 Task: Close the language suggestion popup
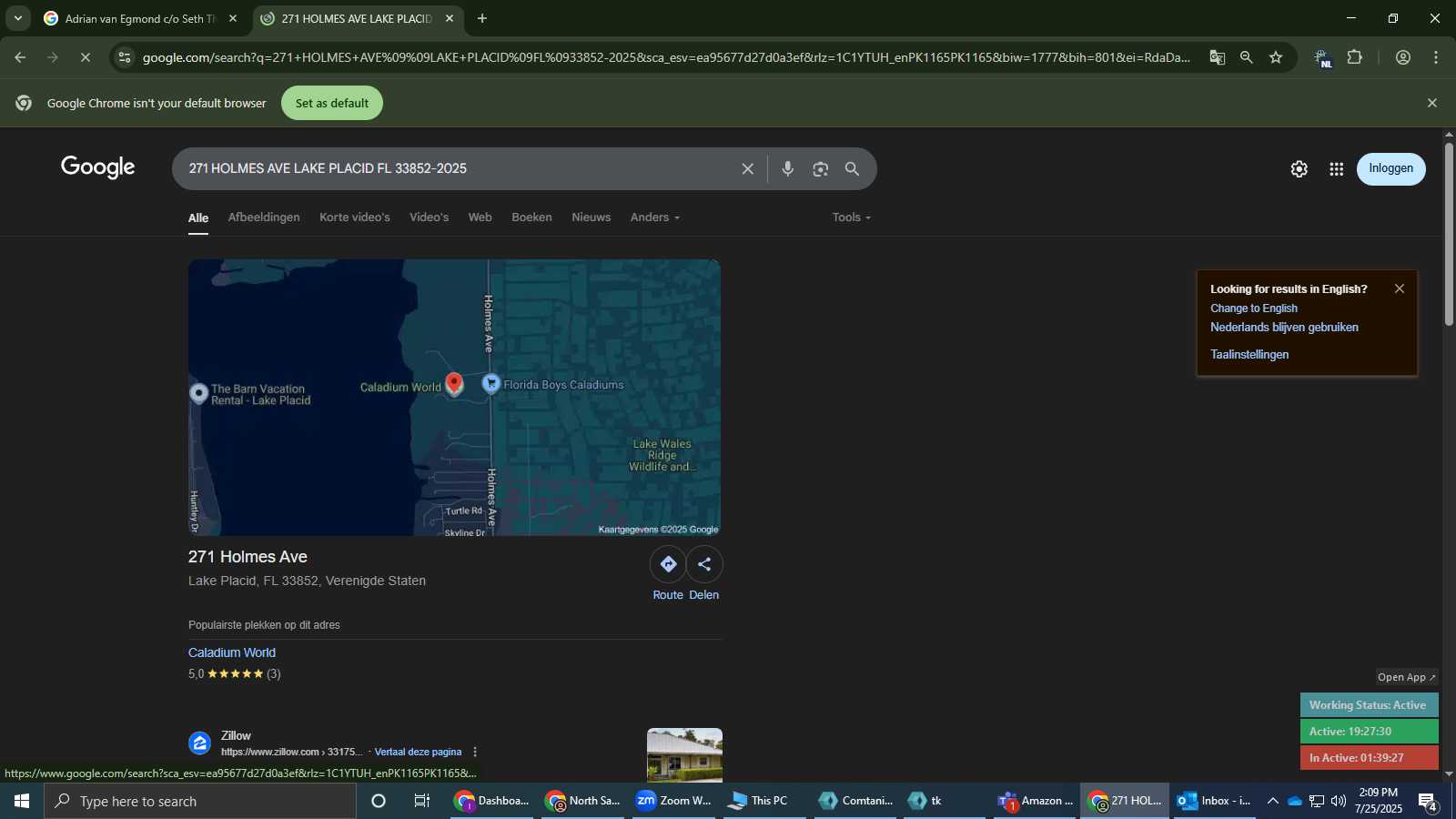pos(1400,288)
